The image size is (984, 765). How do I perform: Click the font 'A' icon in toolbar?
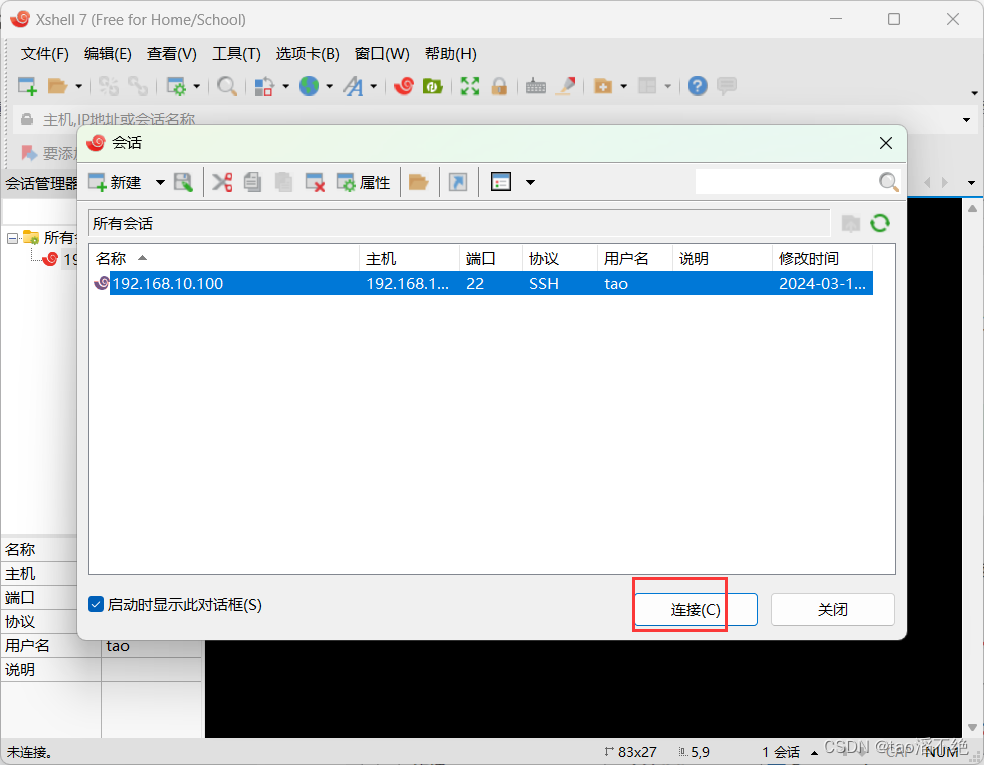353,86
